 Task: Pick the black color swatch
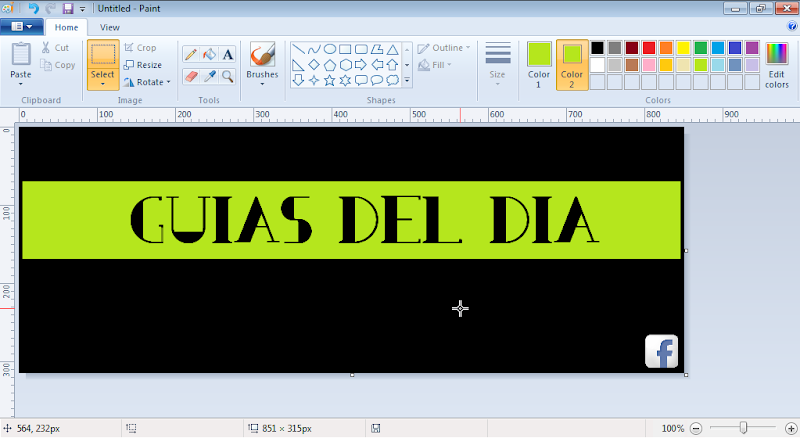tap(597, 48)
